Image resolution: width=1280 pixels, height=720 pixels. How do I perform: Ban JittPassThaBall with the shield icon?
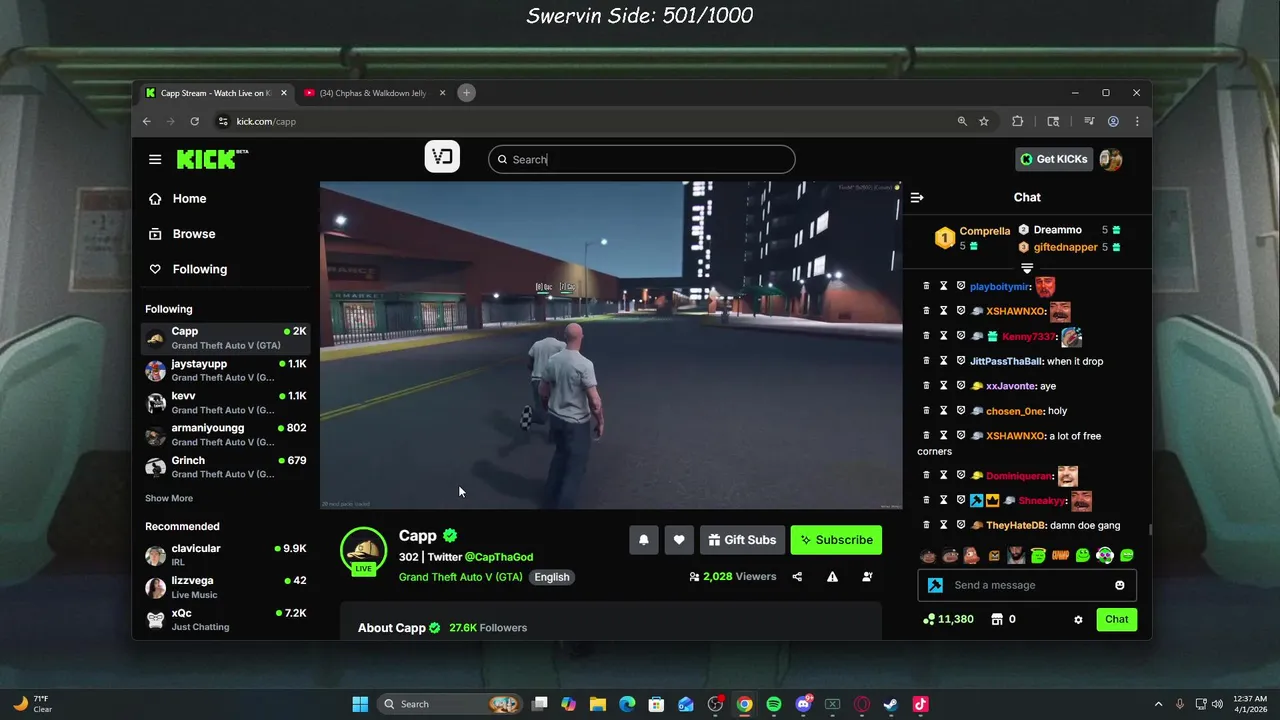point(961,361)
